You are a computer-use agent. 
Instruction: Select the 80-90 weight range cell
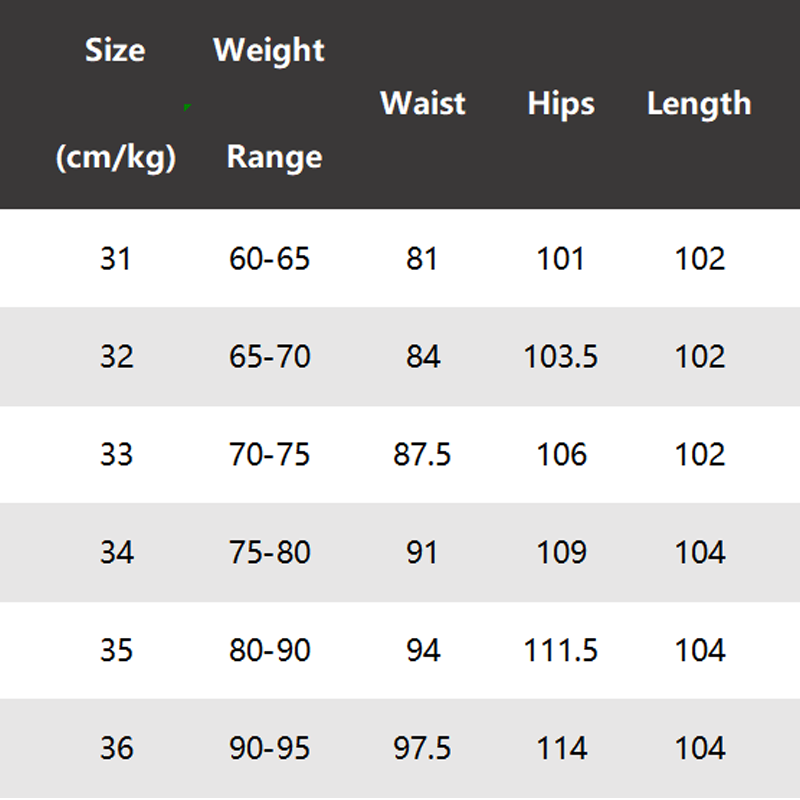tap(270, 651)
